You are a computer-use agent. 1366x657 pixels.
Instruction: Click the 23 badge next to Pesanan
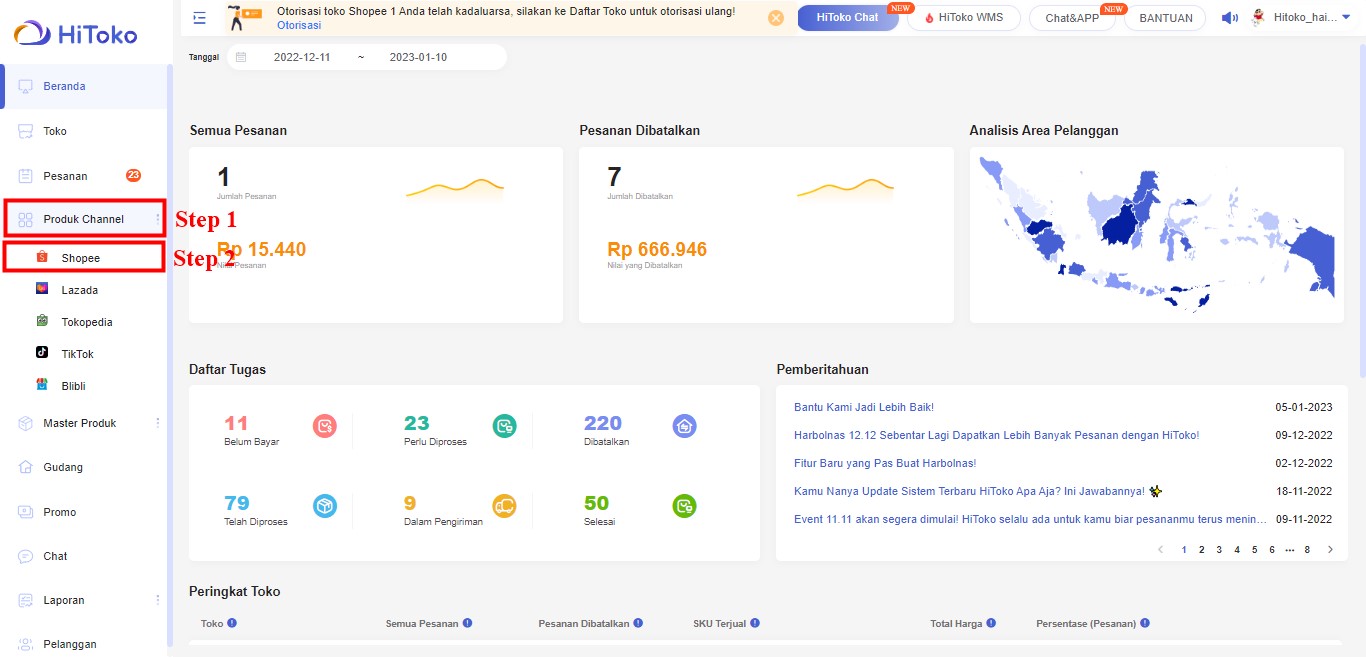133,175
